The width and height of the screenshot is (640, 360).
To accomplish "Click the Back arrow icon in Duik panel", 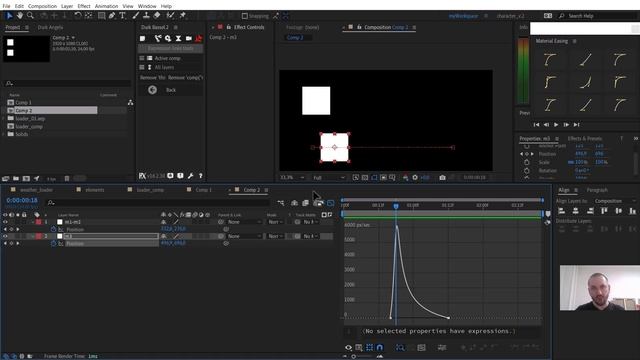I will 152,90.
